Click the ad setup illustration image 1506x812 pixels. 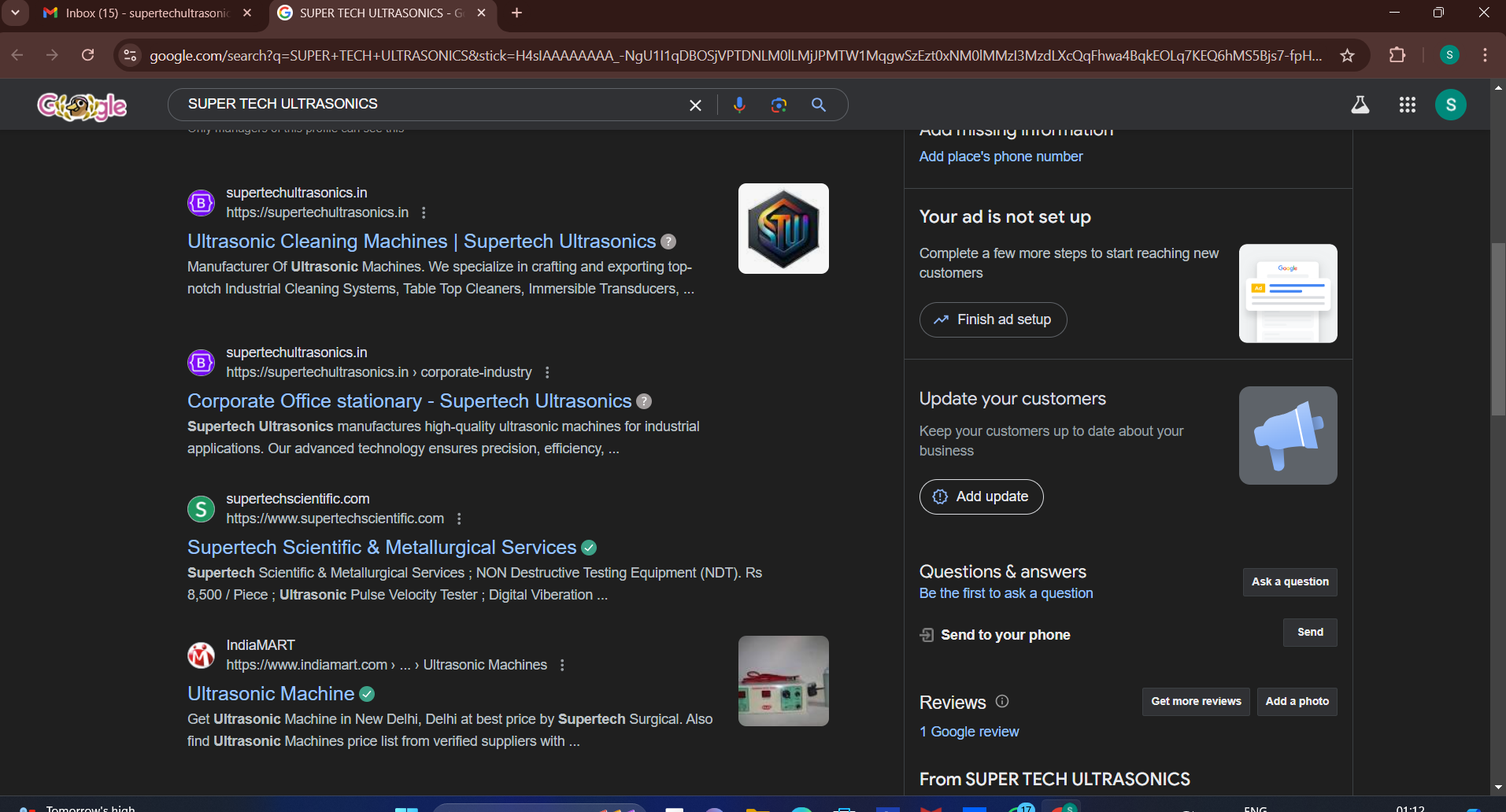[x=1288, y=293]
